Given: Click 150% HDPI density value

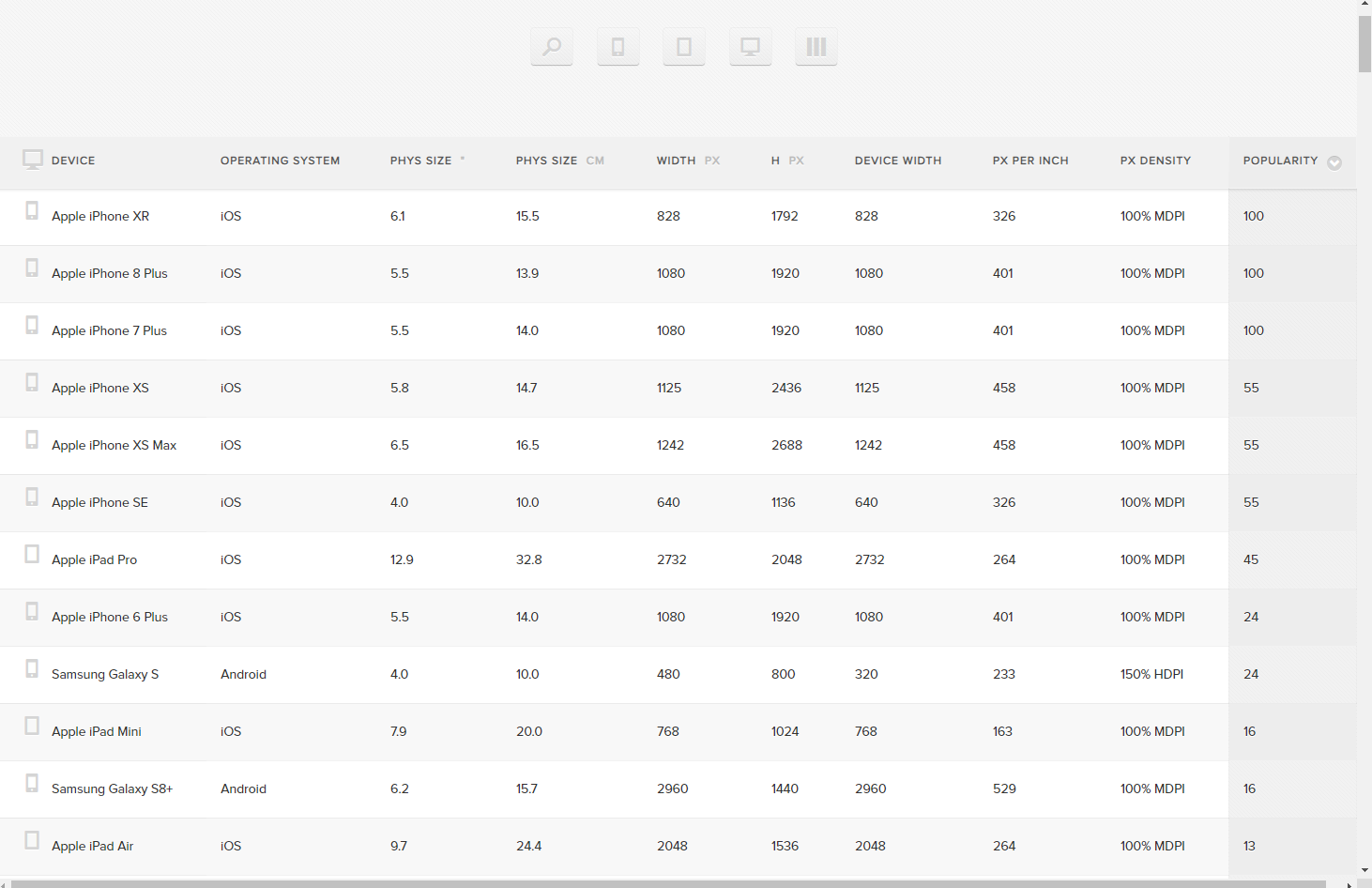Looking at the screenshot, I should coord(1151,674).
